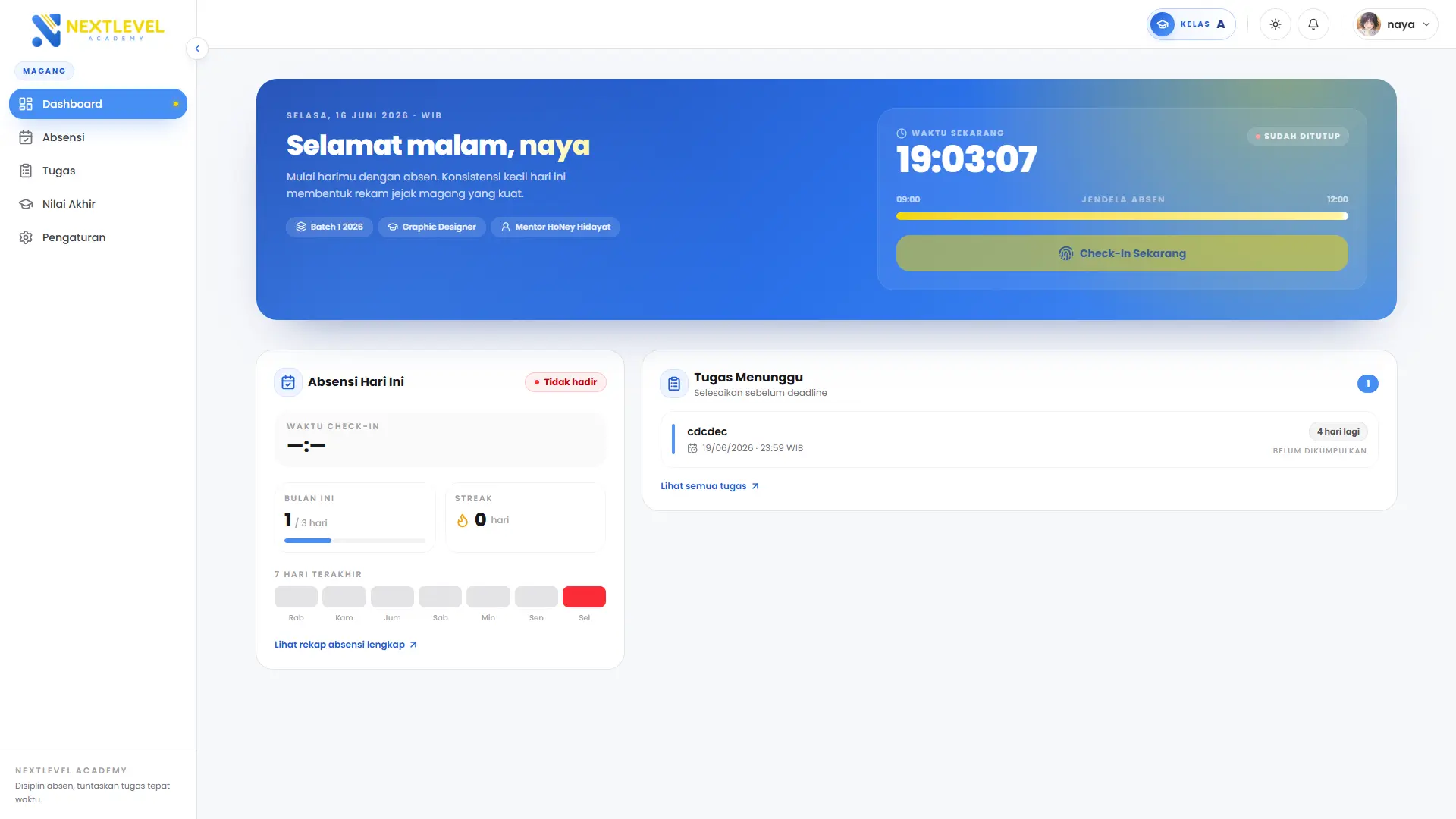Open the Absensi menu item
The image size is (1456, 819).
(98, 137)
